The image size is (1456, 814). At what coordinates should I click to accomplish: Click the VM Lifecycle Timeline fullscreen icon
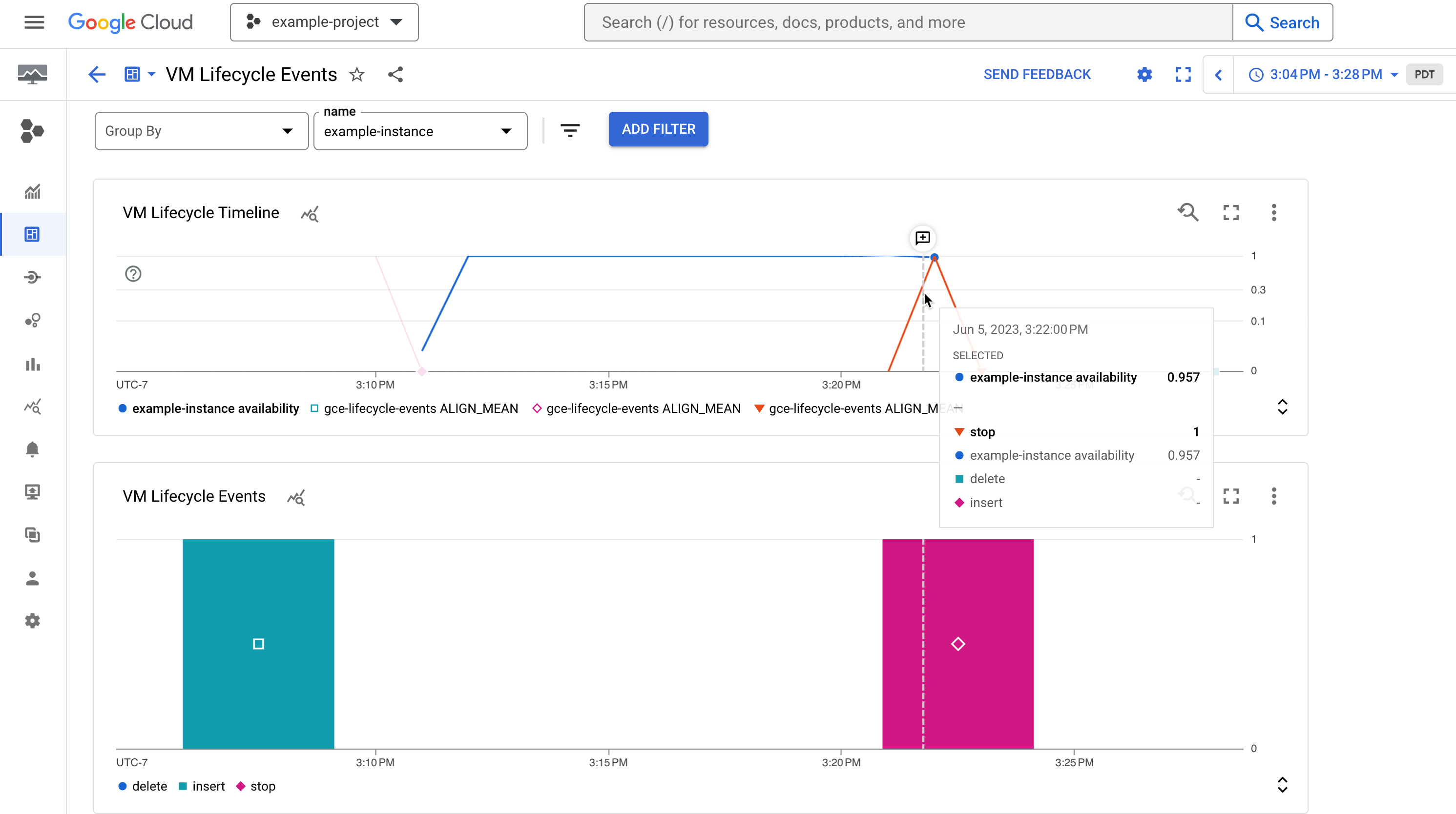[x=1231, y=212]
